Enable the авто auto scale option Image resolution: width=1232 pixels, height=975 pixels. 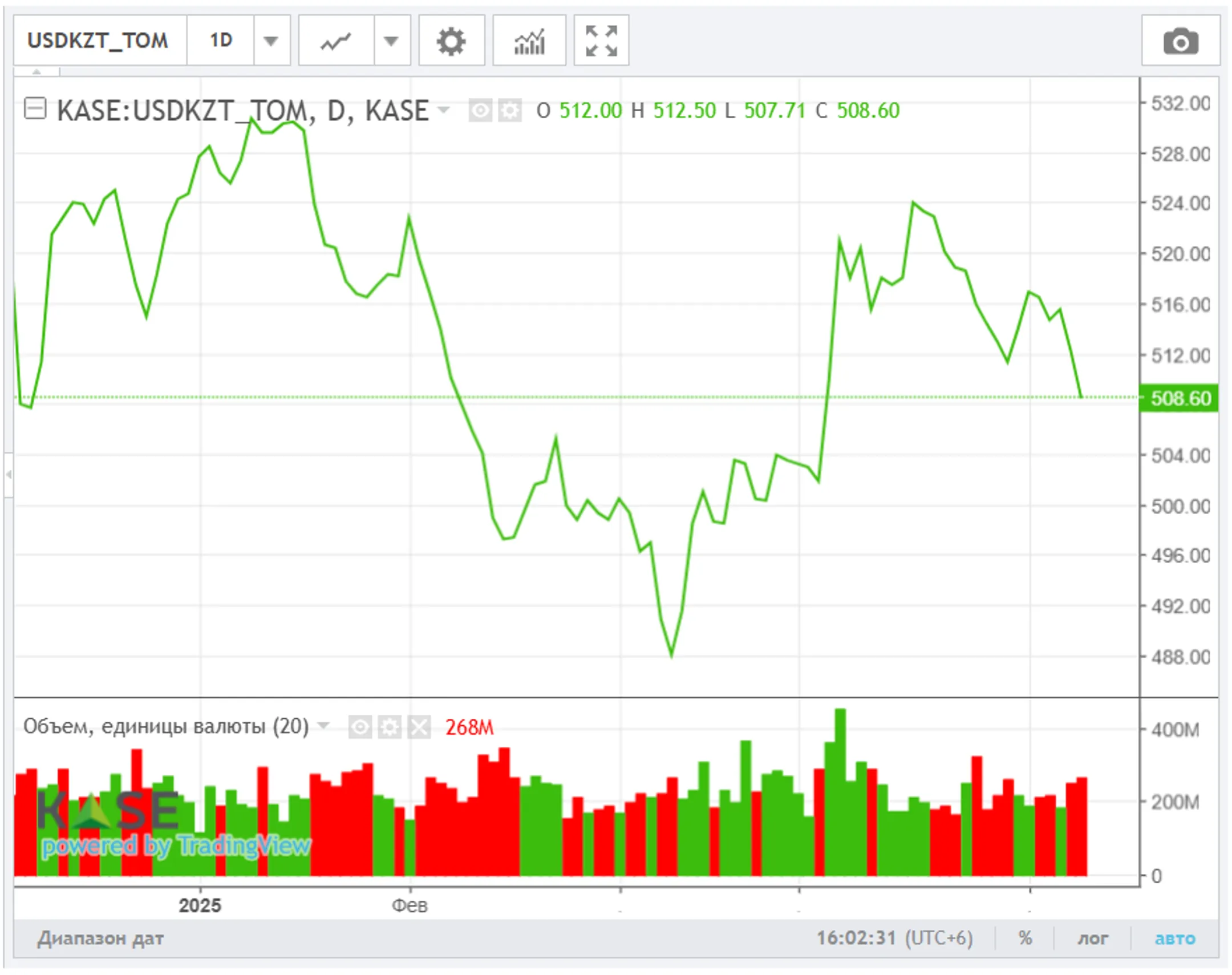click(x=1174, y=938)
